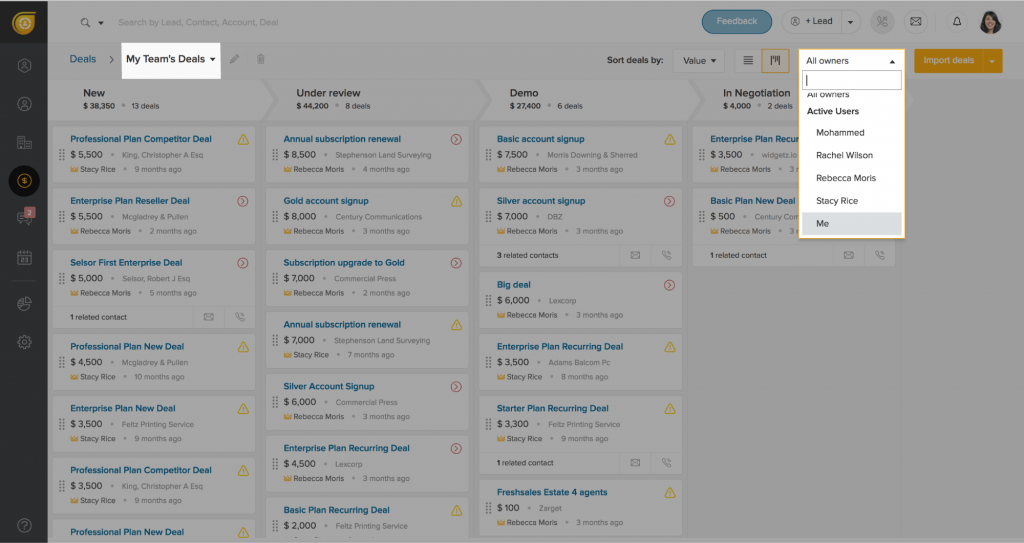Click email icon under Silver account signup
This screenshot has width=1024, height=543.
[x=635, y=255]
